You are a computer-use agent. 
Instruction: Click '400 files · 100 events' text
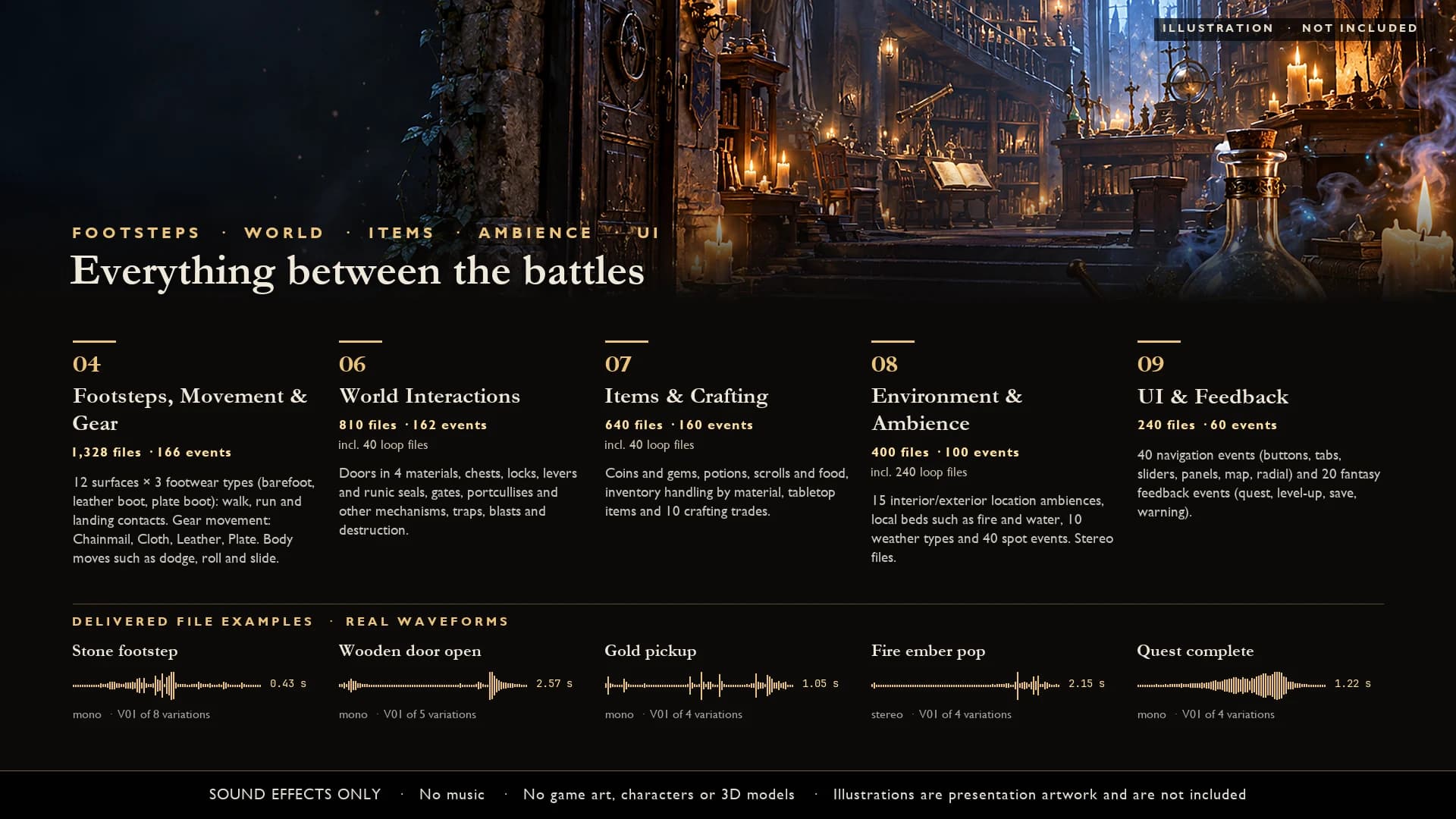point(945,453)
